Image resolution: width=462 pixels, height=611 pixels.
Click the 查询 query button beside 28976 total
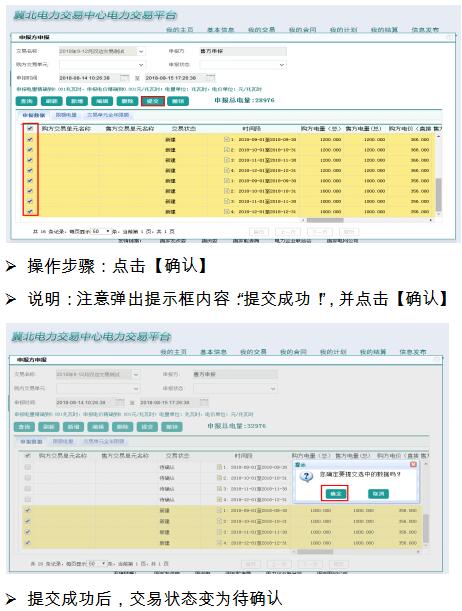pyautogui.click(x=26, y=101)
